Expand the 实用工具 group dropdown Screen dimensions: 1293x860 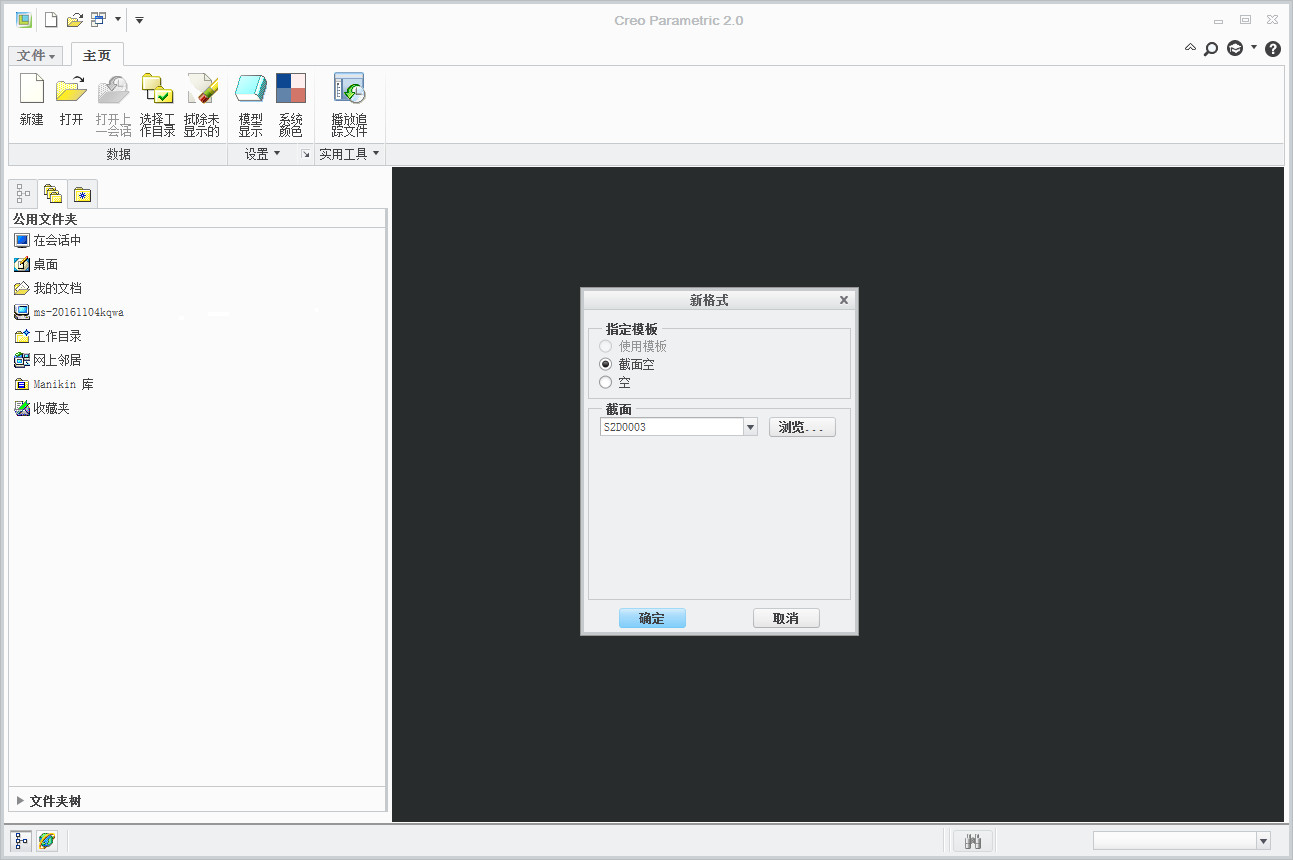[x=349, y=154]
